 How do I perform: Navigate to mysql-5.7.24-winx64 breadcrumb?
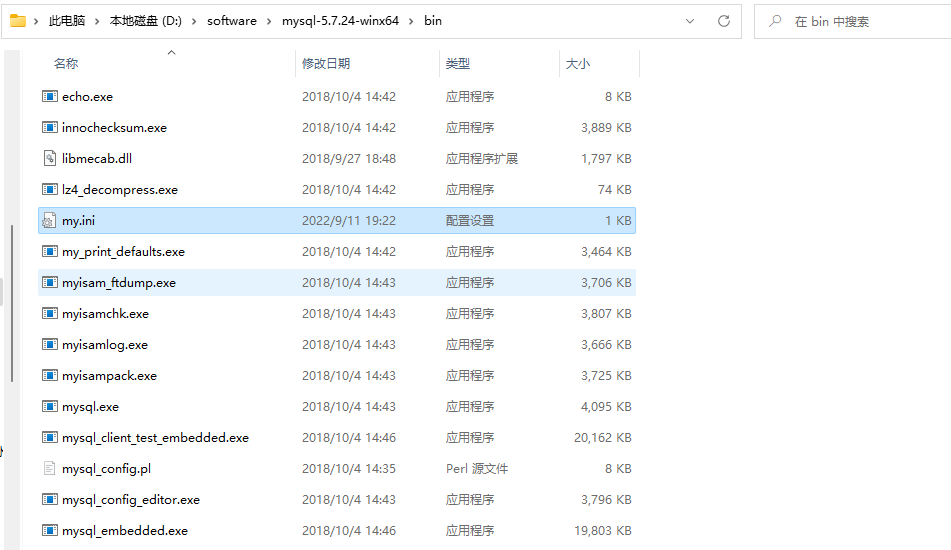tap(340, 21)
